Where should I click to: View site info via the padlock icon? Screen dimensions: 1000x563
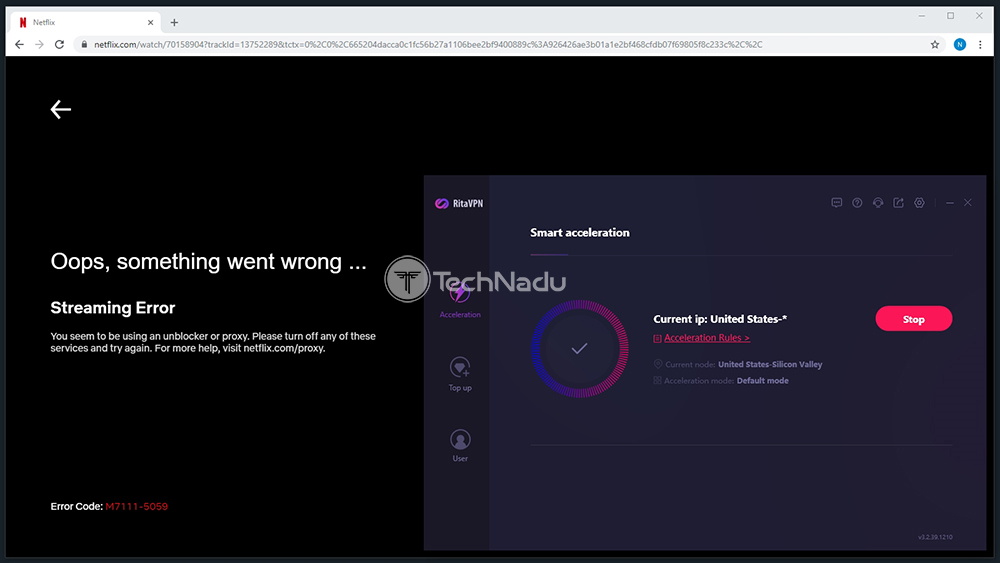(84, 45)
